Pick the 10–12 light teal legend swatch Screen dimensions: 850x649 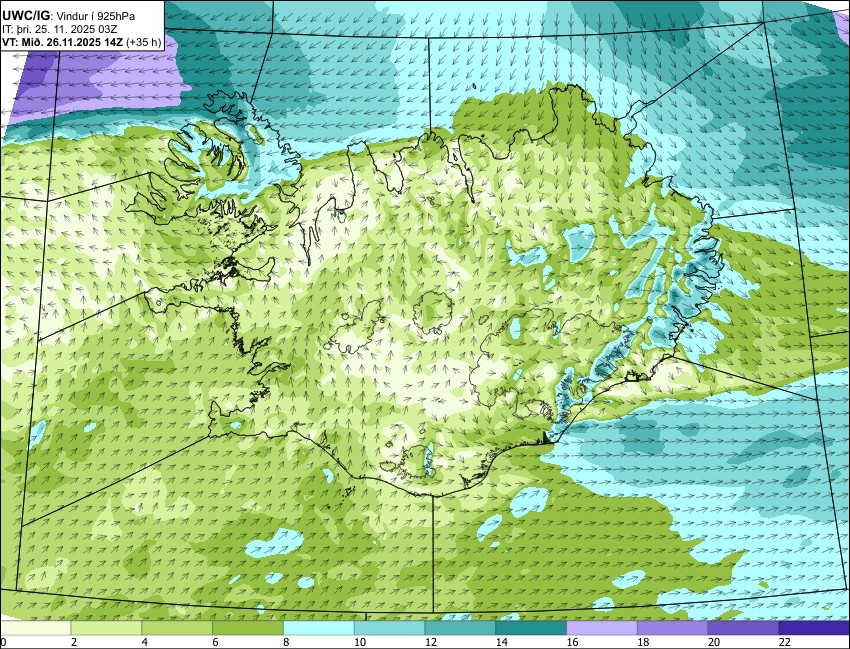(389, 628)
